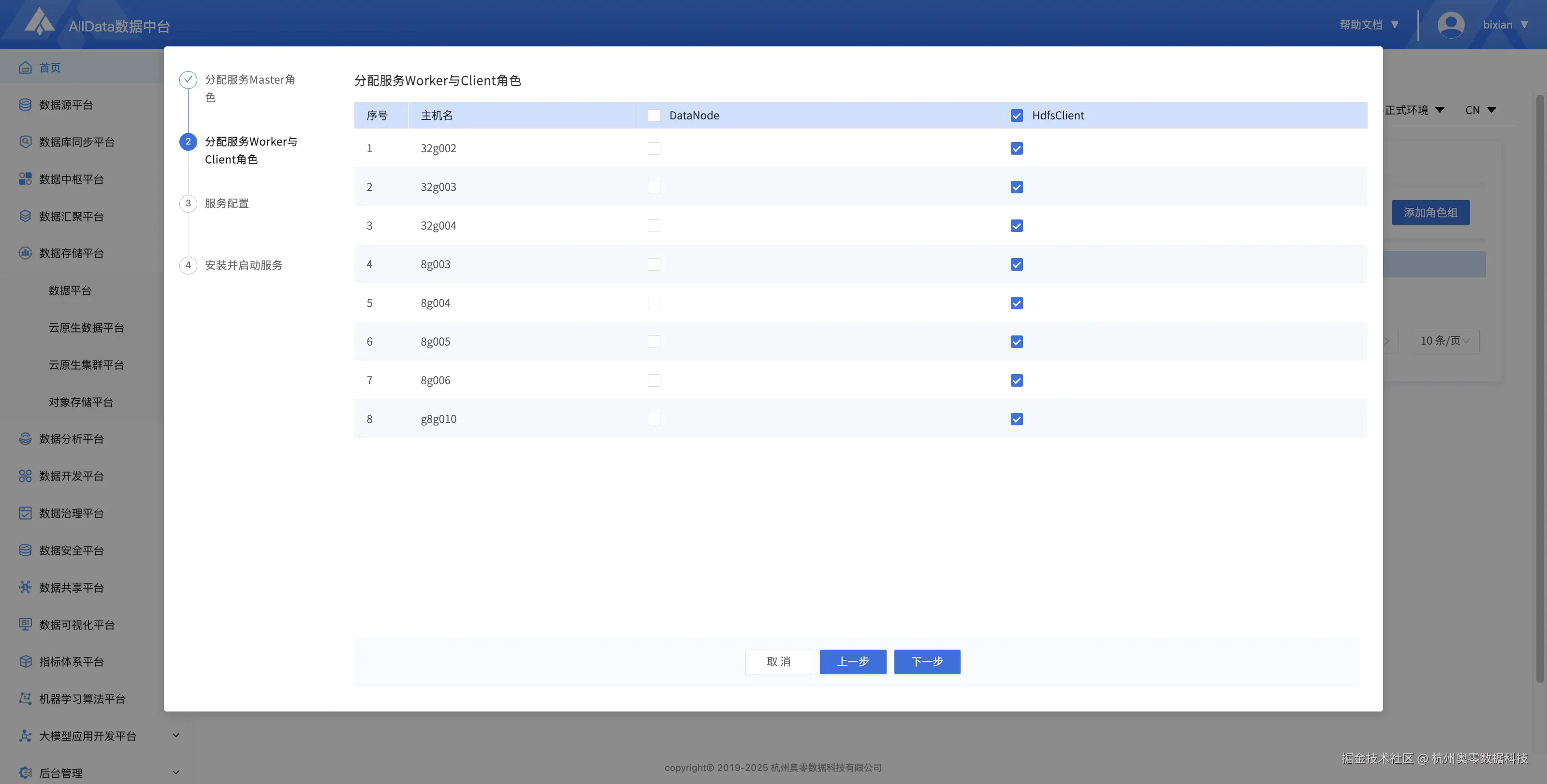Open 云原生数据平台 menu item

(x=87, y=328)
